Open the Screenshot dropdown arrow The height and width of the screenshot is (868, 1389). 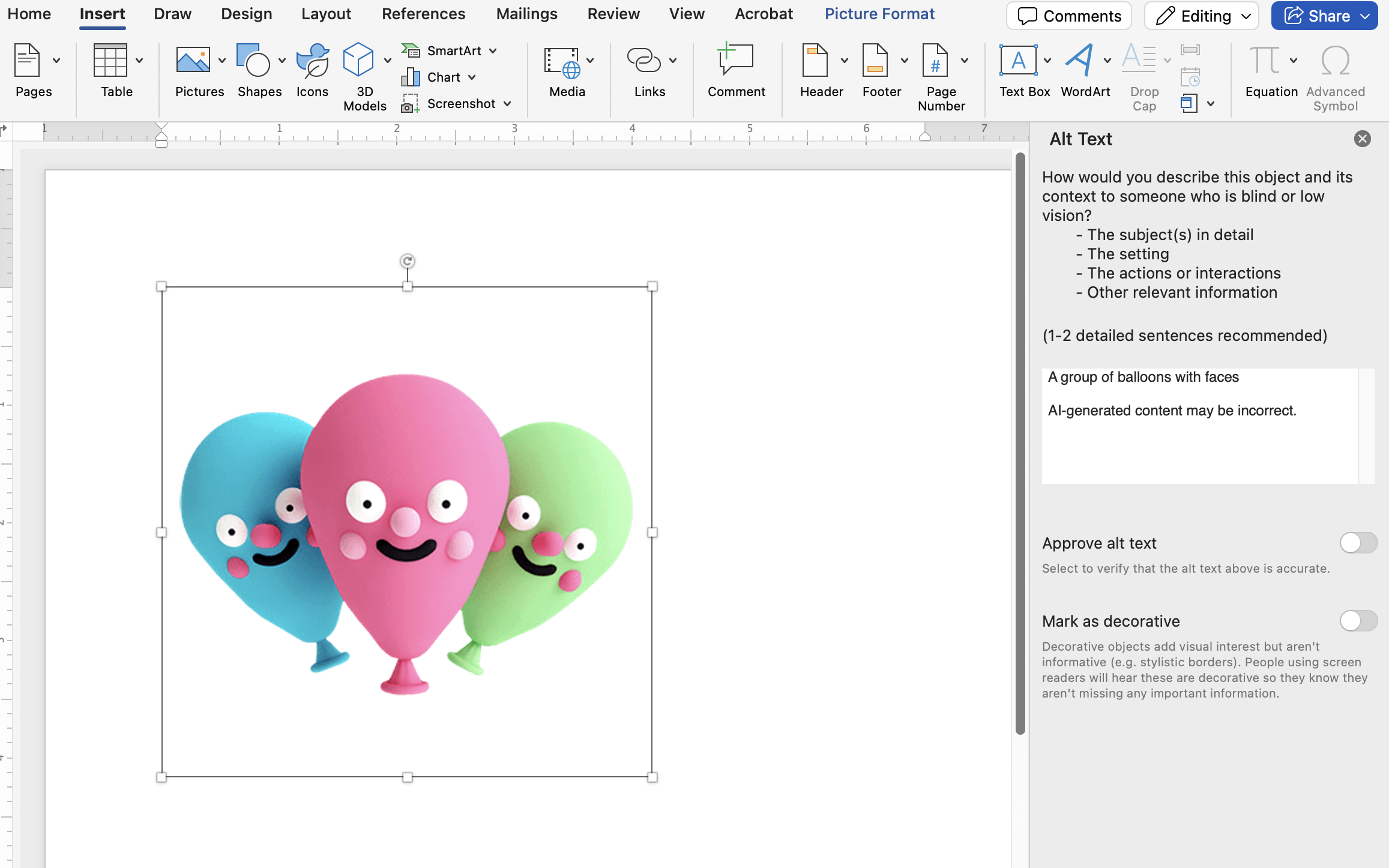[x=508, y=104]
